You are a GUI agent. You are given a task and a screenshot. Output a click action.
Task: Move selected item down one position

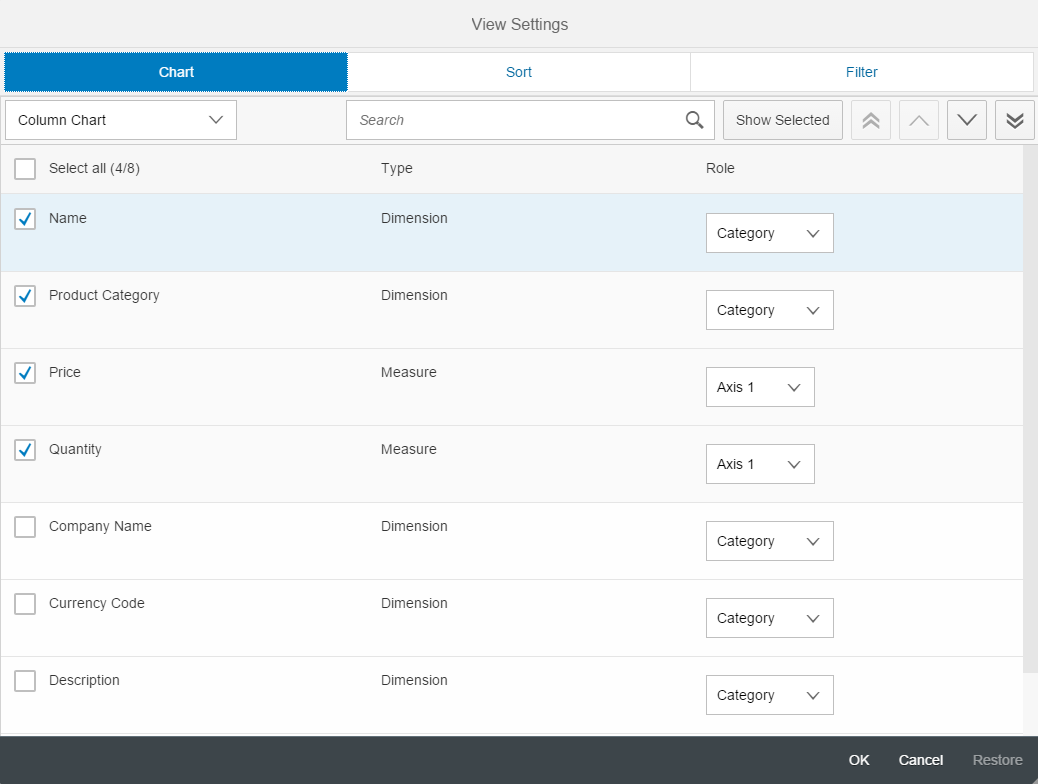pos(966,120)
